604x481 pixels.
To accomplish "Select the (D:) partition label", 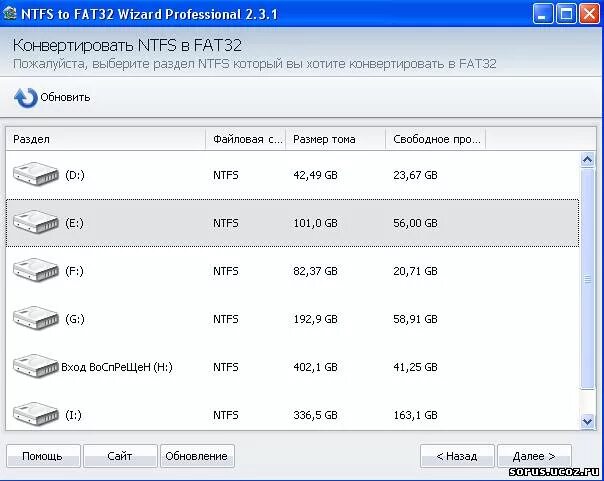I will pyautogui.click(x=75, y=175).
